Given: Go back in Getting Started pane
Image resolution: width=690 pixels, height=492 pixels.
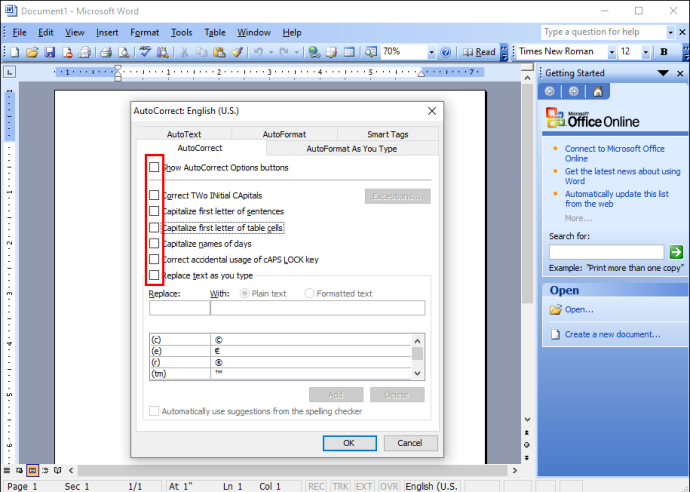Looking at the screenshot, I should (x=549, y=91).
